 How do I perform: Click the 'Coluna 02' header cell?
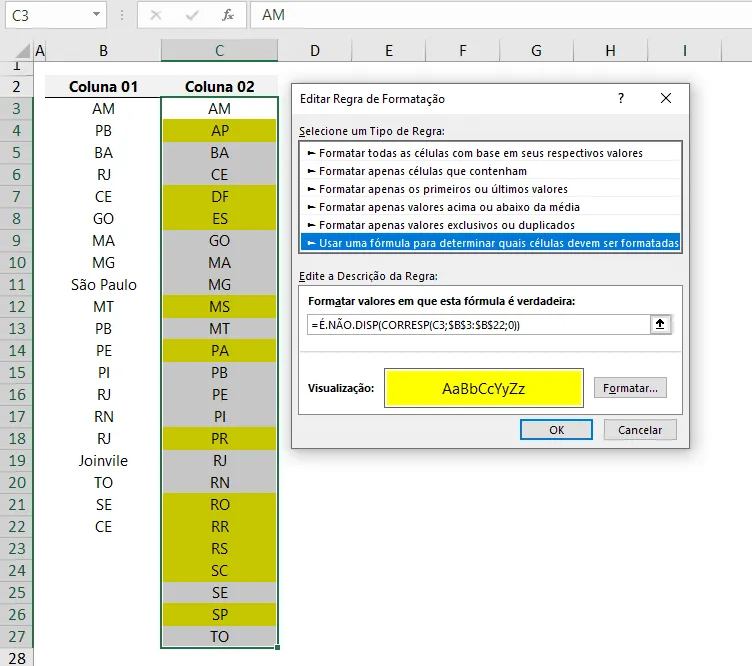coord(219,87)
